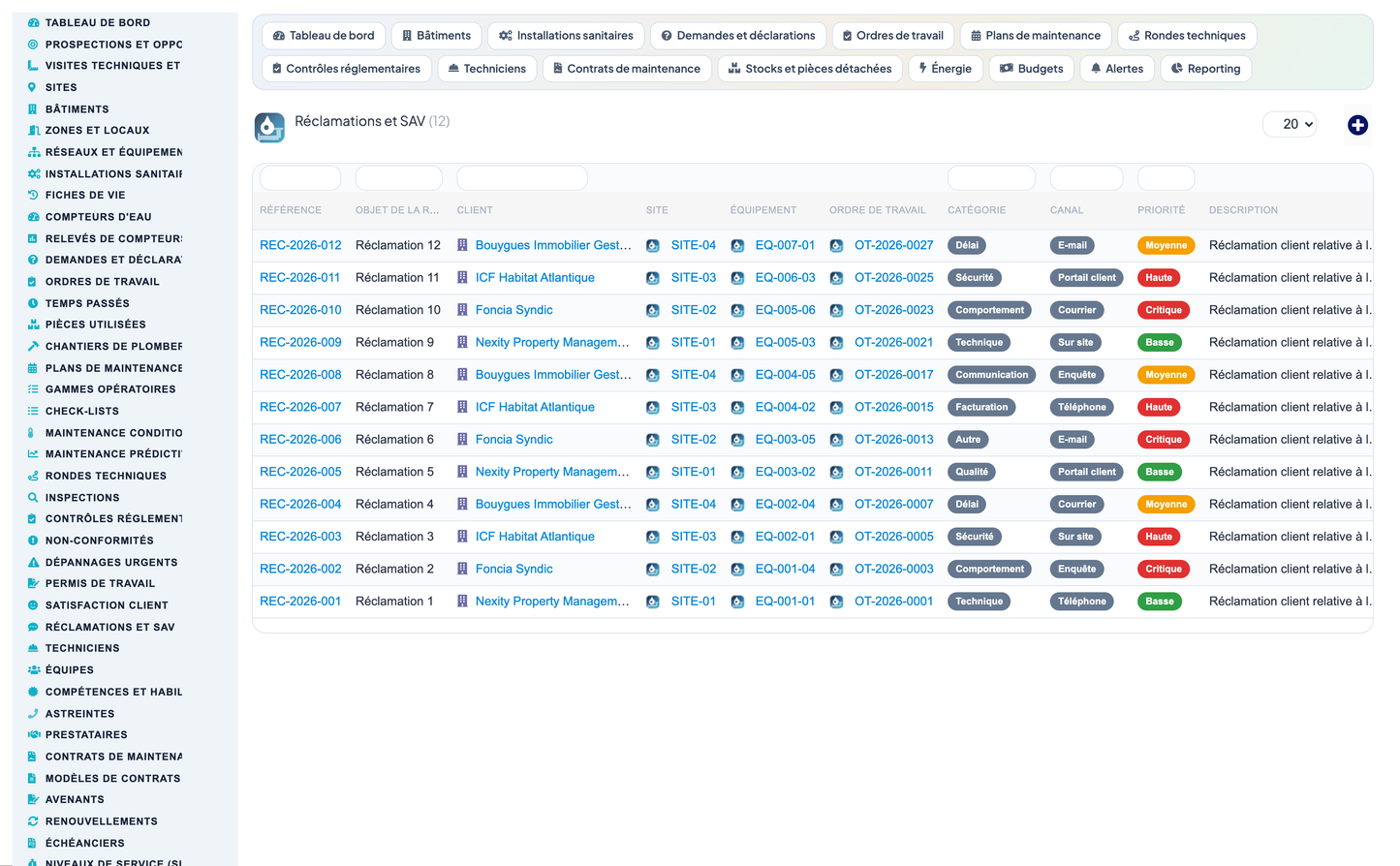Click the equipment icon next to EQ-006-03
The width and height of the screenshot is (1400, 866).
tap(737, 278)
